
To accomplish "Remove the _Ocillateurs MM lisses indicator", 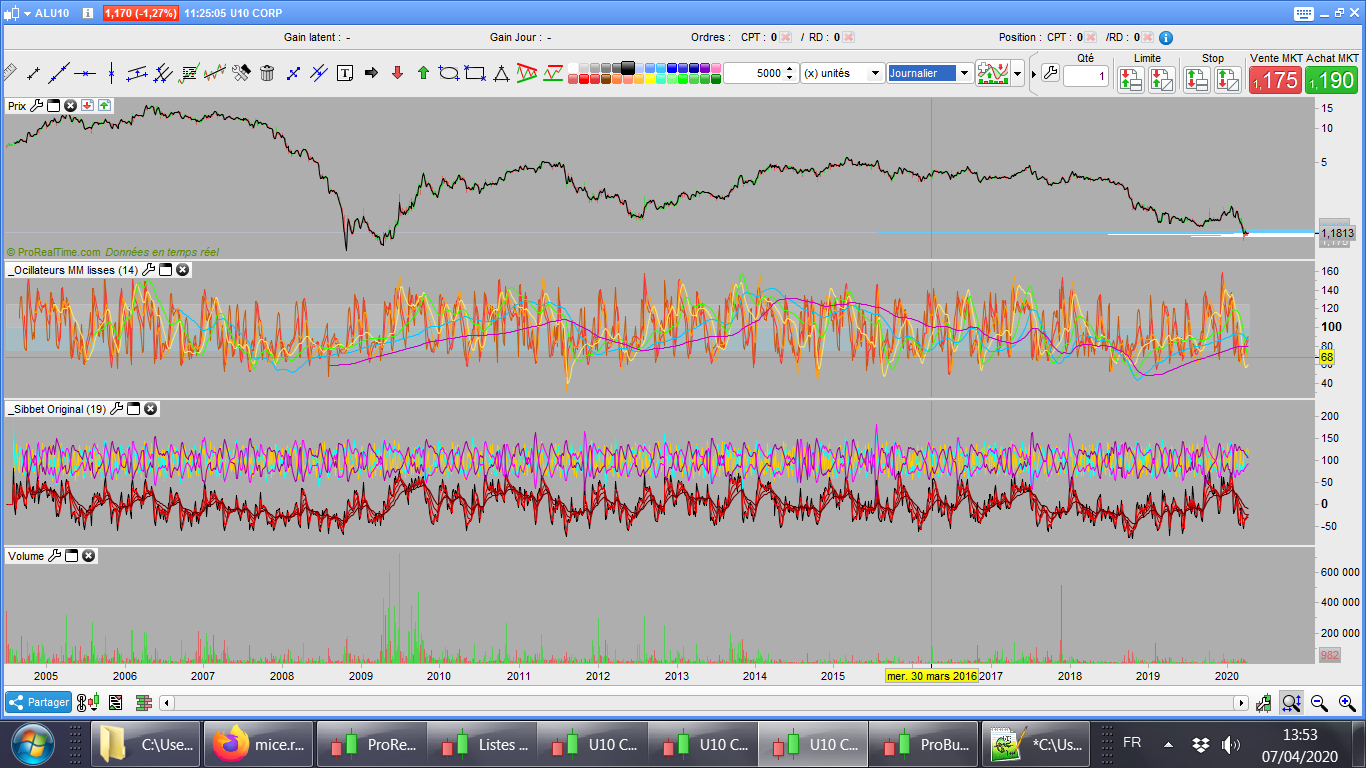I will click(182, 270).
